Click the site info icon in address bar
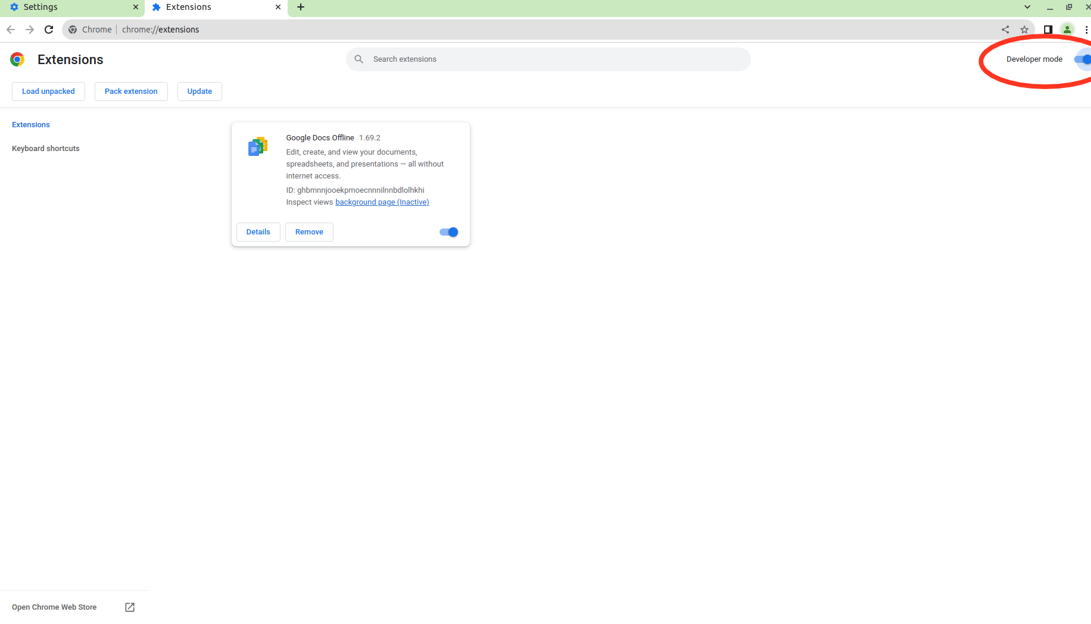The image size is (1091, 624). click(72, 29)
